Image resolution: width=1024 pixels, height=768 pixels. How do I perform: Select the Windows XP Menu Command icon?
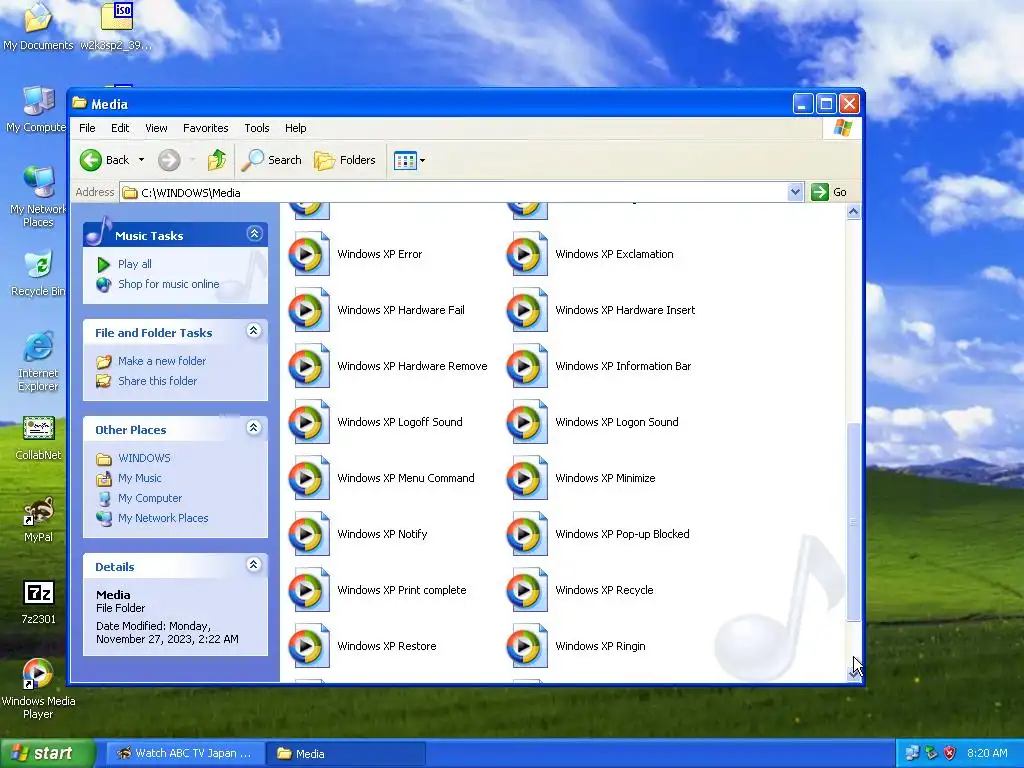click(x=309, y=478)
